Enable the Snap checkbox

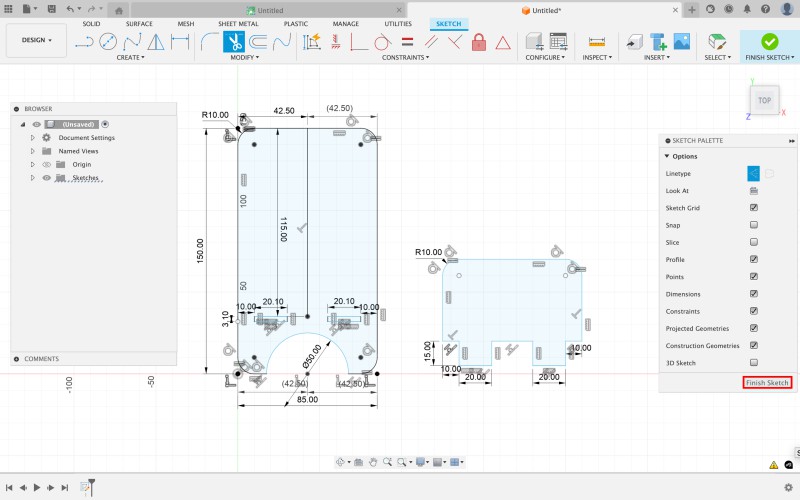754,225
